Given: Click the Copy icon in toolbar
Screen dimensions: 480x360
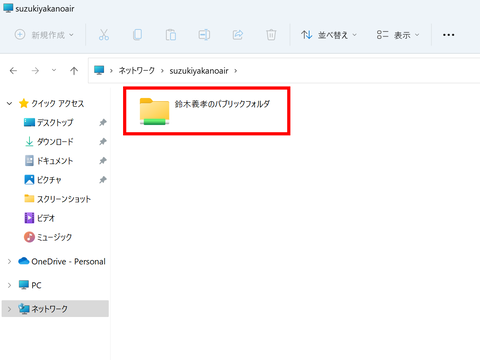Looking at the screenshot, I should point(137,35).
